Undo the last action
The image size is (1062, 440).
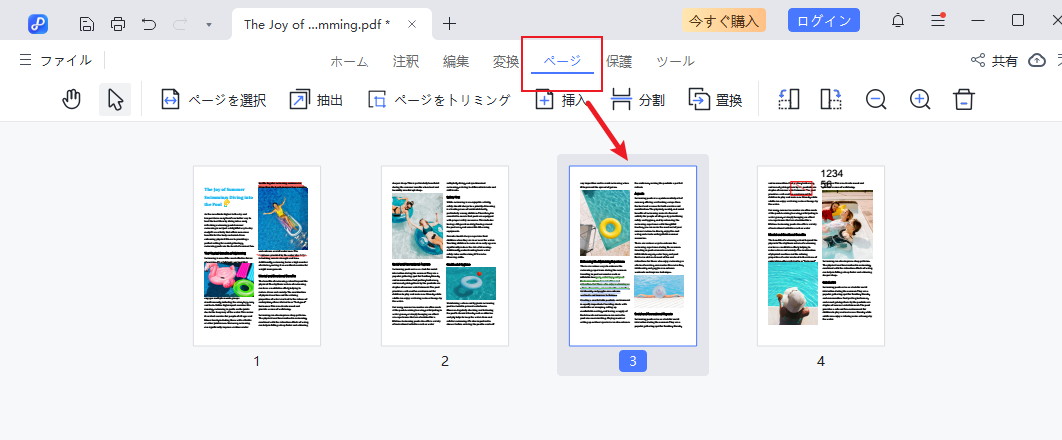click(149, 24)
